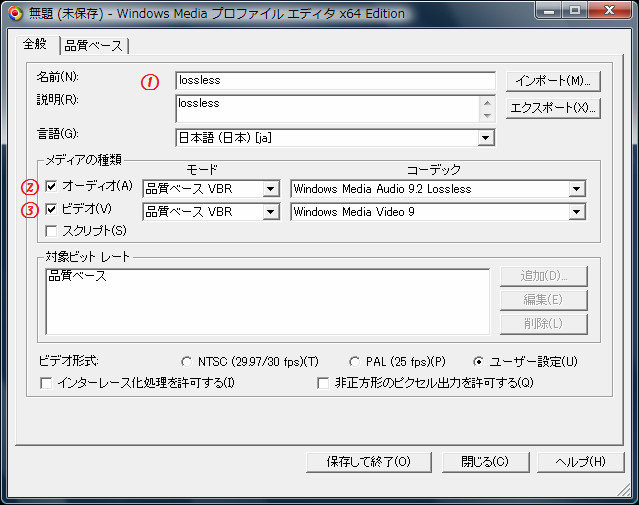Click the application icon in title bar

tap(14, 13)
